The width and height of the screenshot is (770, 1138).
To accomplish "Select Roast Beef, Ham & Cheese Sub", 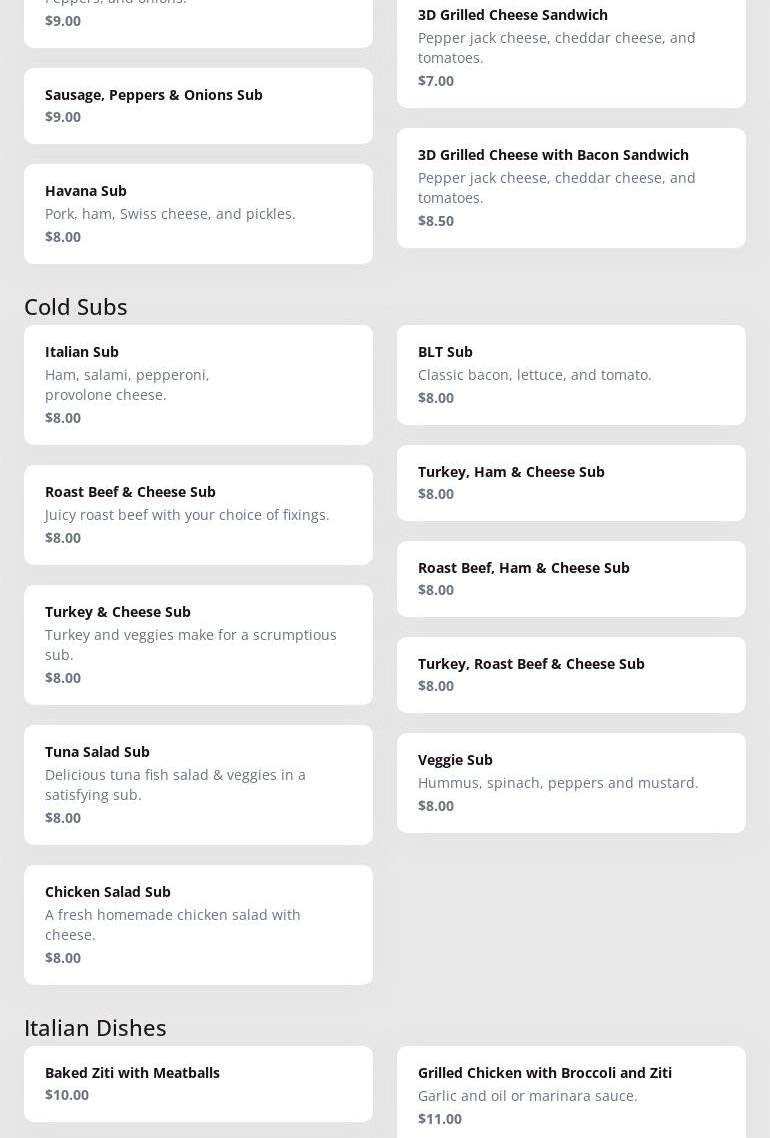I will (570, 578).
